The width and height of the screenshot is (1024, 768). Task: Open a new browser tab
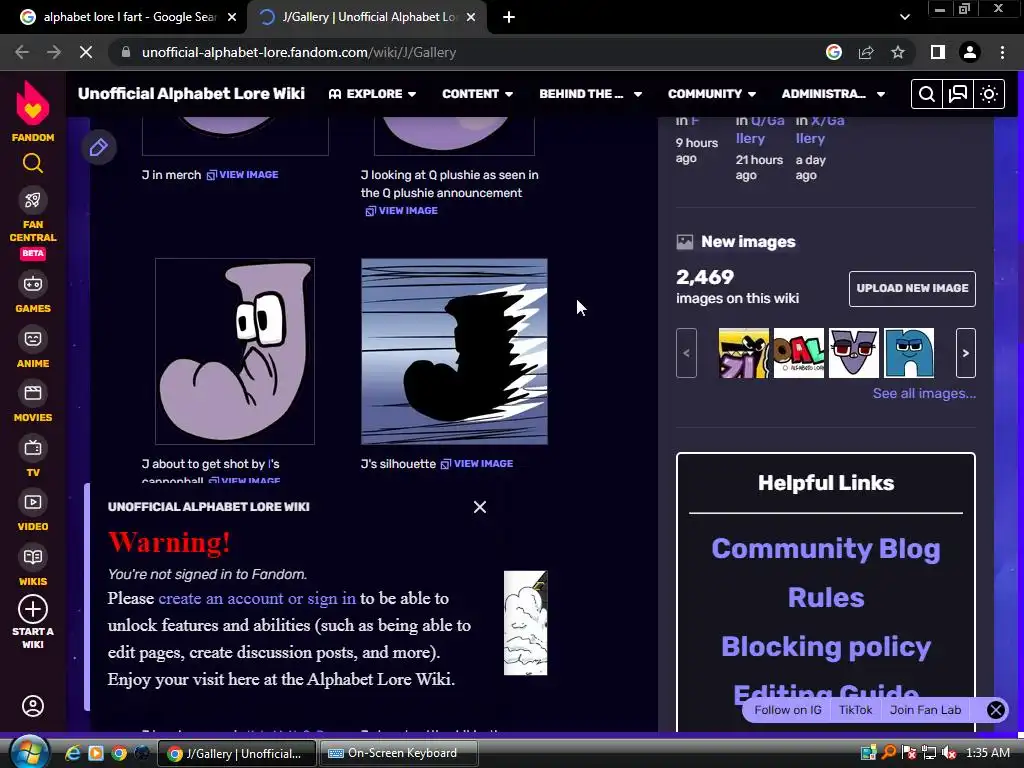click(509, 18)
